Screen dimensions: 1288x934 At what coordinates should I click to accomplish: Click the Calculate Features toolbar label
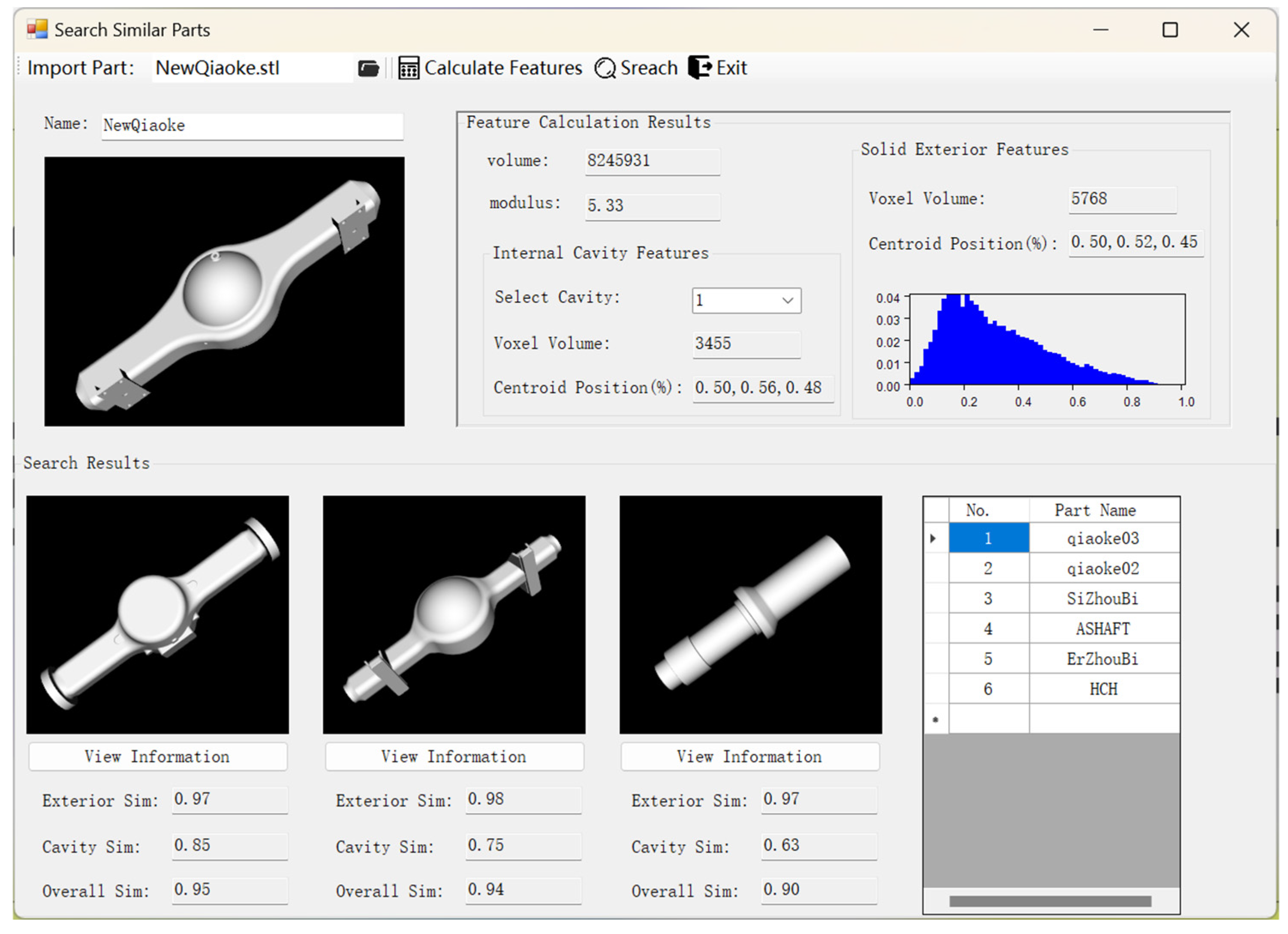503,68
